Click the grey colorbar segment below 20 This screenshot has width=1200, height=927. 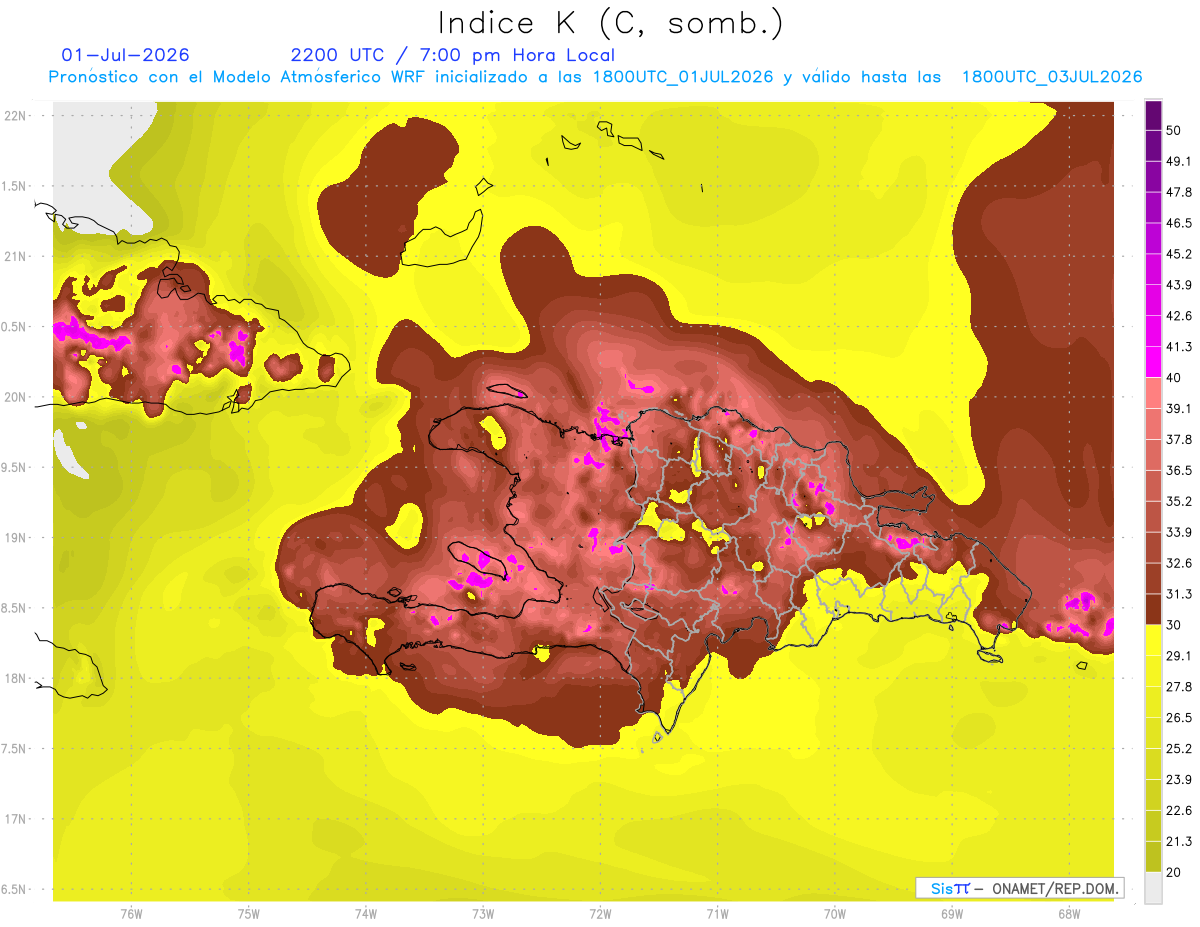pyautogui.click(x=1153, y=887)
